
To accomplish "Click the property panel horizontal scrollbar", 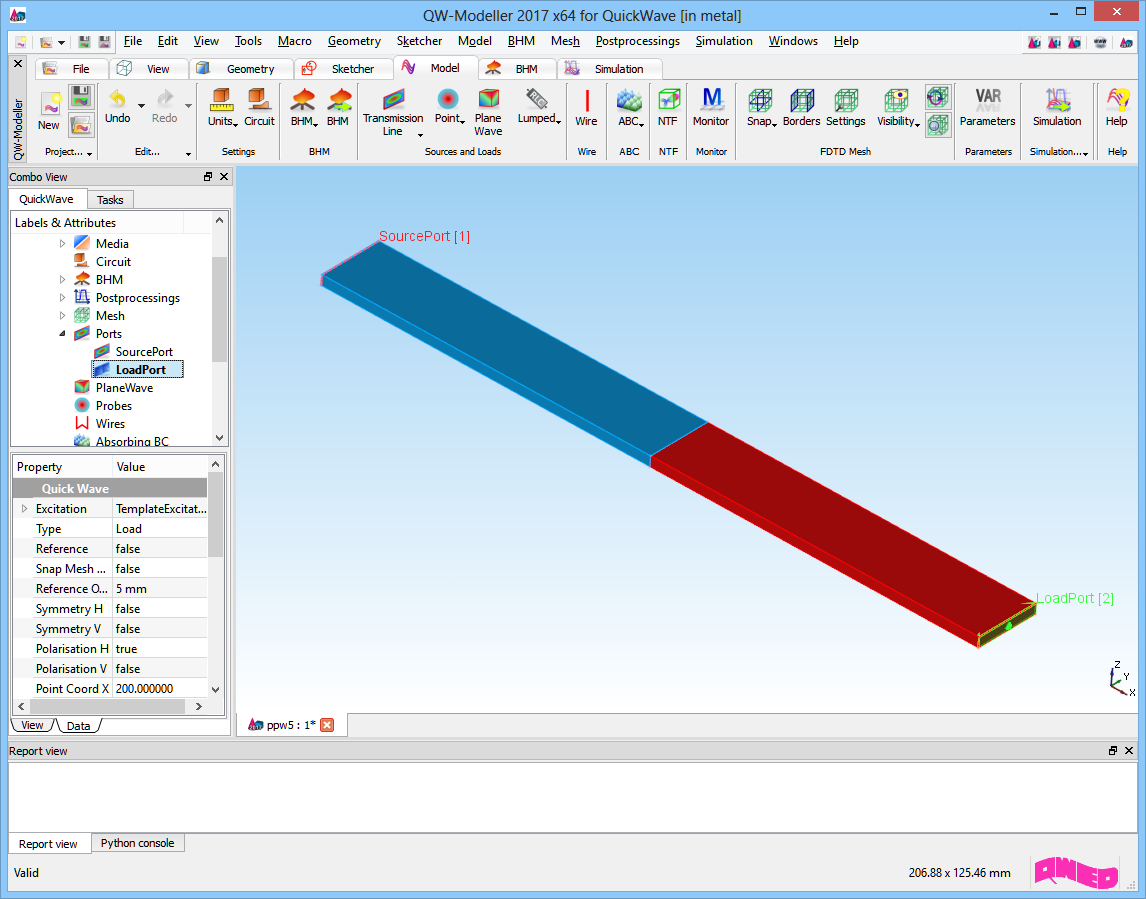I will [106, 707].
